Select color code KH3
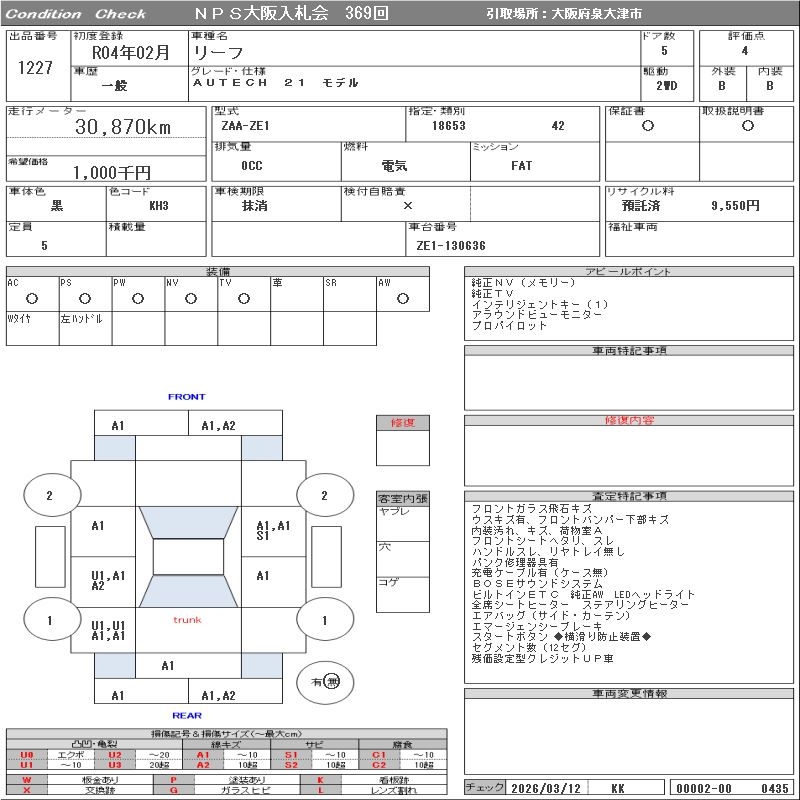This screenshot has width=800, height=800. [159, 206]
